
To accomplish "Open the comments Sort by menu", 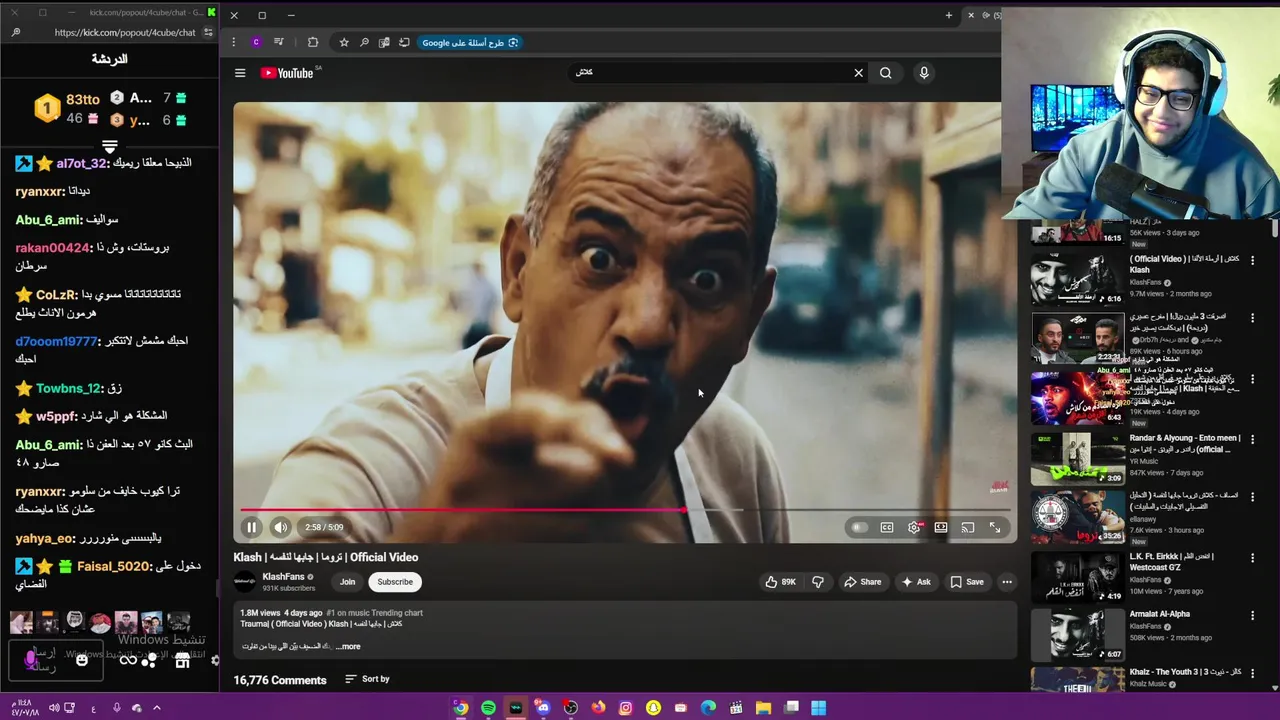I will tap(367, 679).
